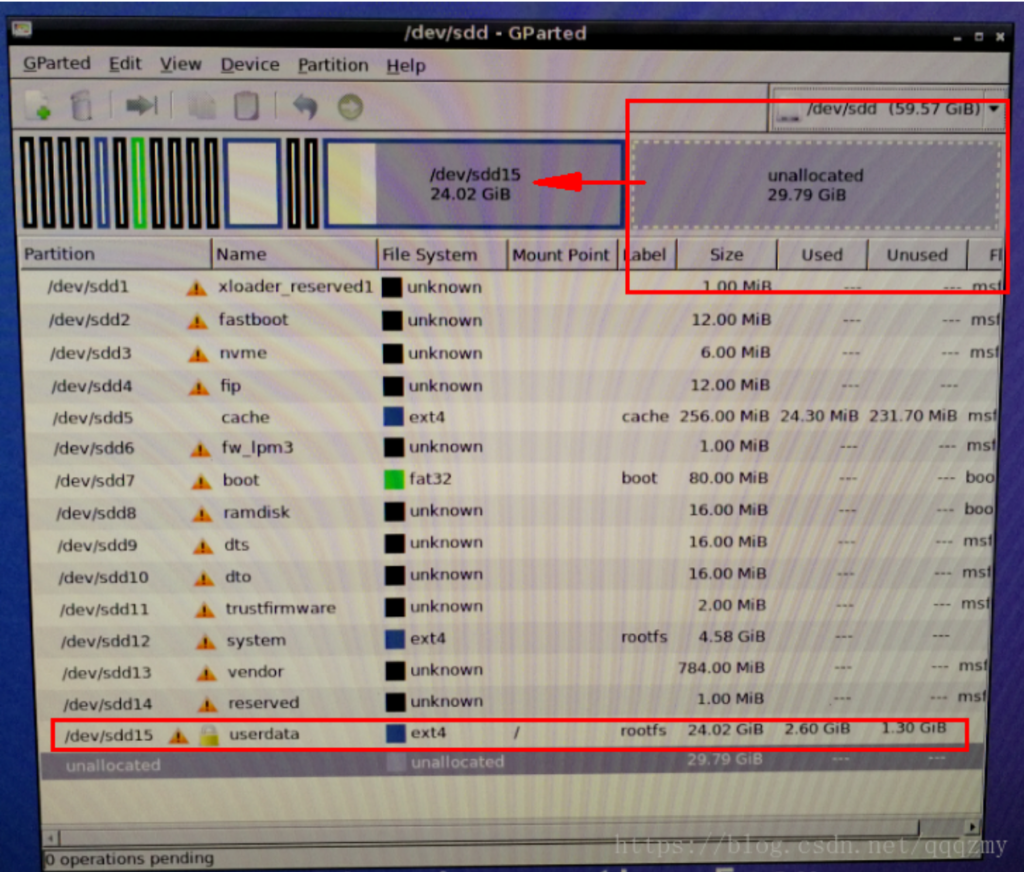The height and width of the screenshot is (872, 1024).
Task: Select the /dev/sdd15 block in disk map
Action: [474, 184]
